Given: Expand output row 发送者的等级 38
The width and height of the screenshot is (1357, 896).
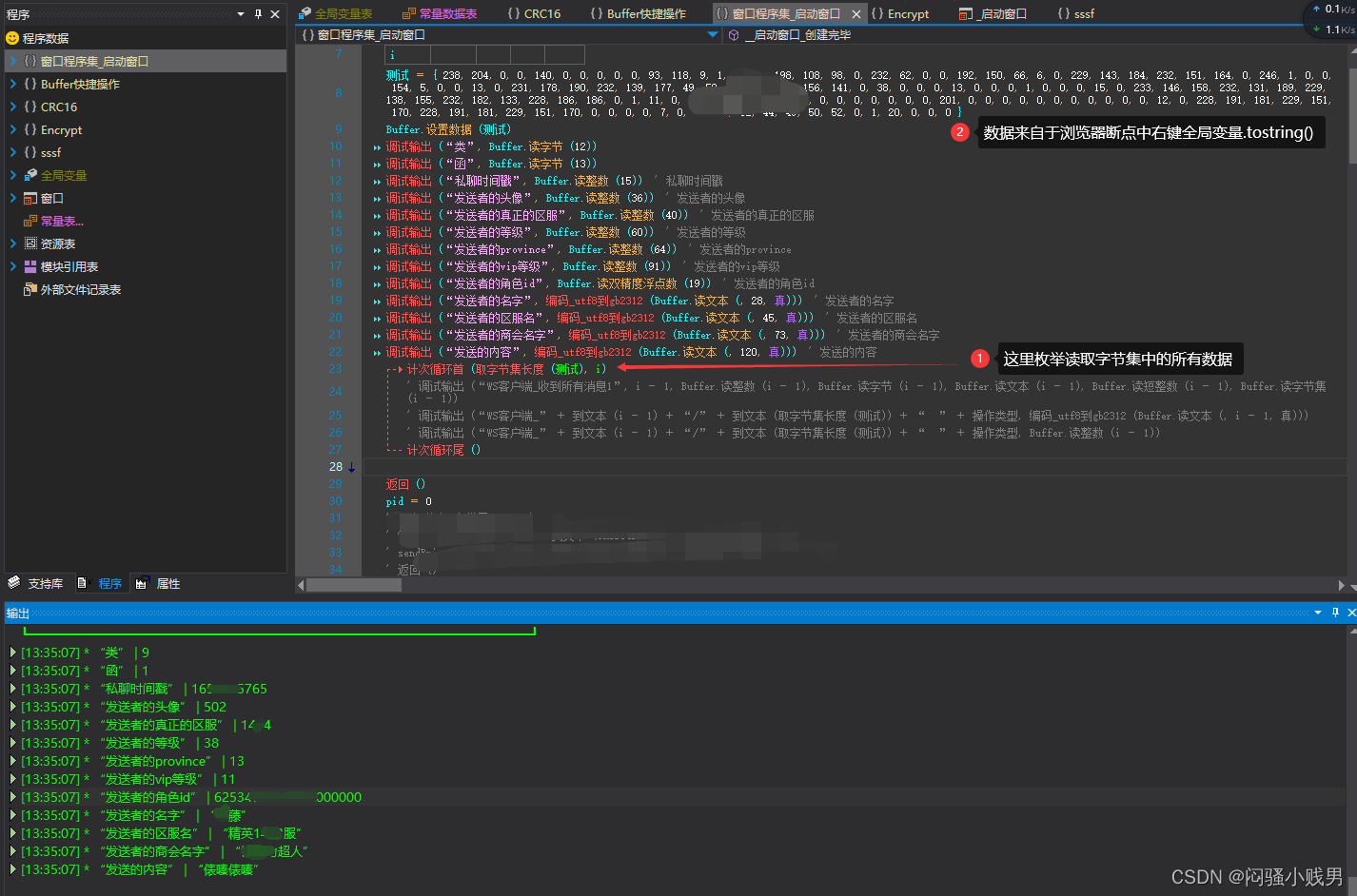Looking at the screenshot, I should tap(13, 743).
